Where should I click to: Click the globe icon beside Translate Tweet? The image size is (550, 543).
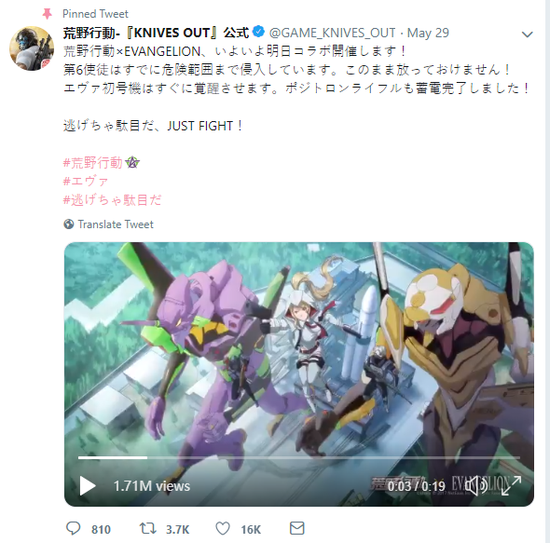tap(69, 224)
